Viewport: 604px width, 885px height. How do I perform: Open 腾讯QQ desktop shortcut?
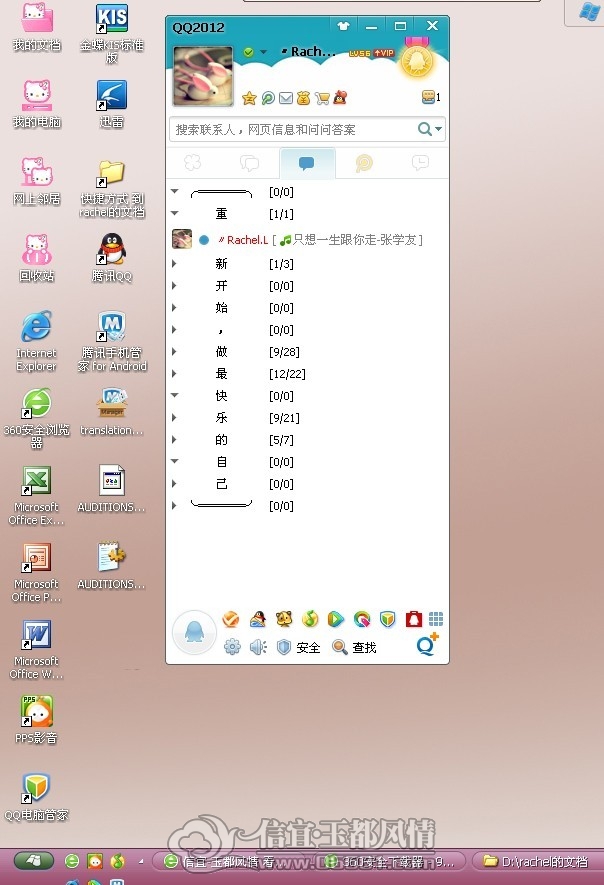[112, 257]
